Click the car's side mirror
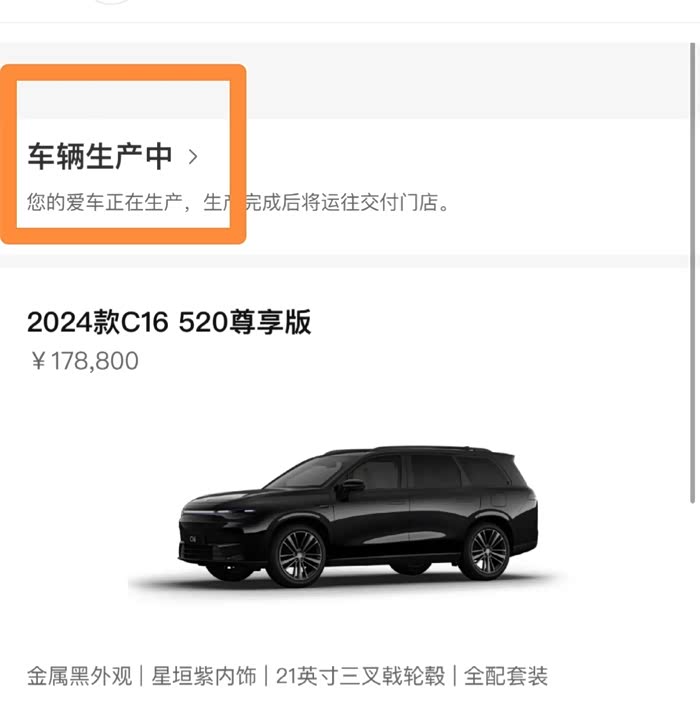Image resolution: width=700 pixels, height=725 pixels. 351,486
